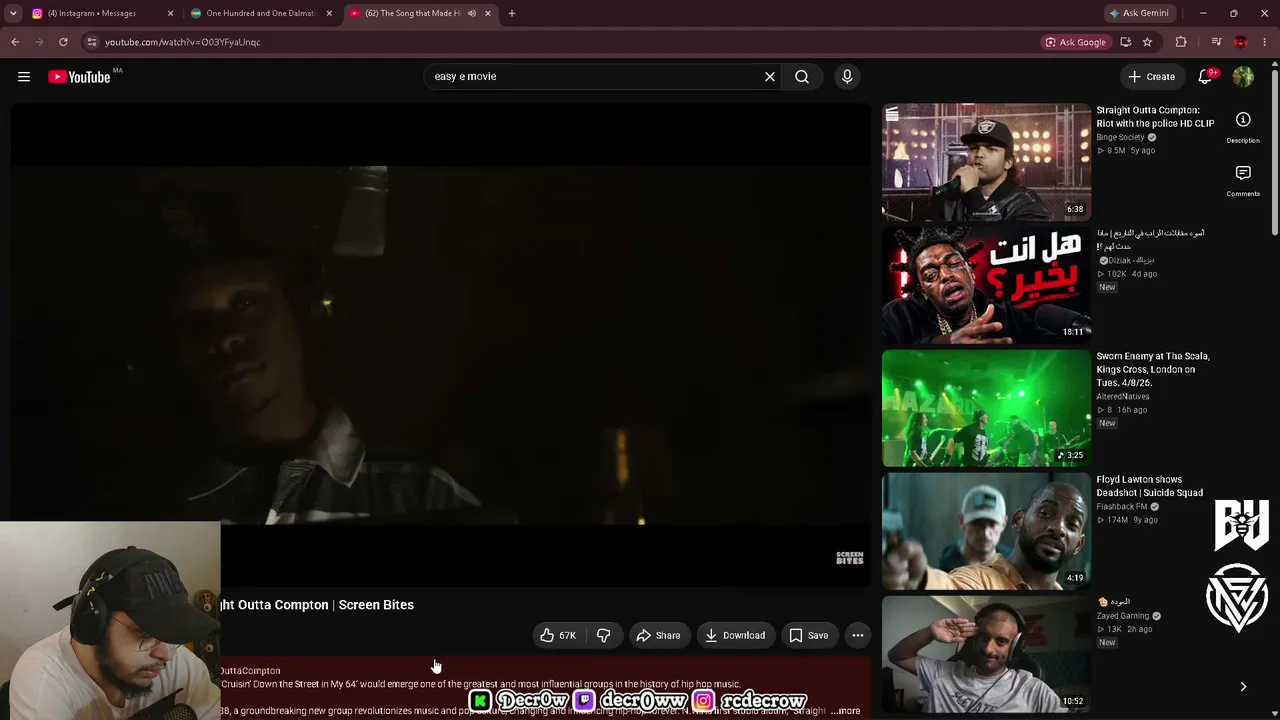The height and width of the screenshot is (720, 1280).
Task: Click the 67K like count
Action: (568, 636)
